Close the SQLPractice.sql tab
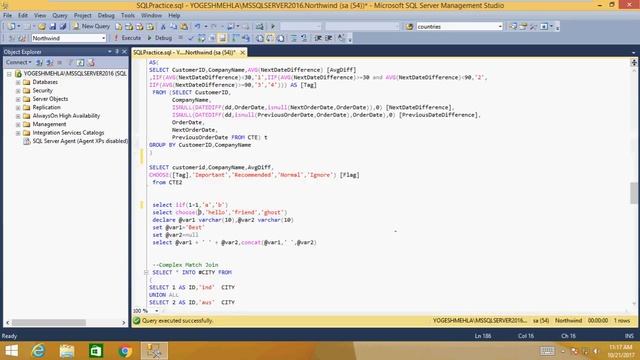The image size is (640, 360). [242, 53]
